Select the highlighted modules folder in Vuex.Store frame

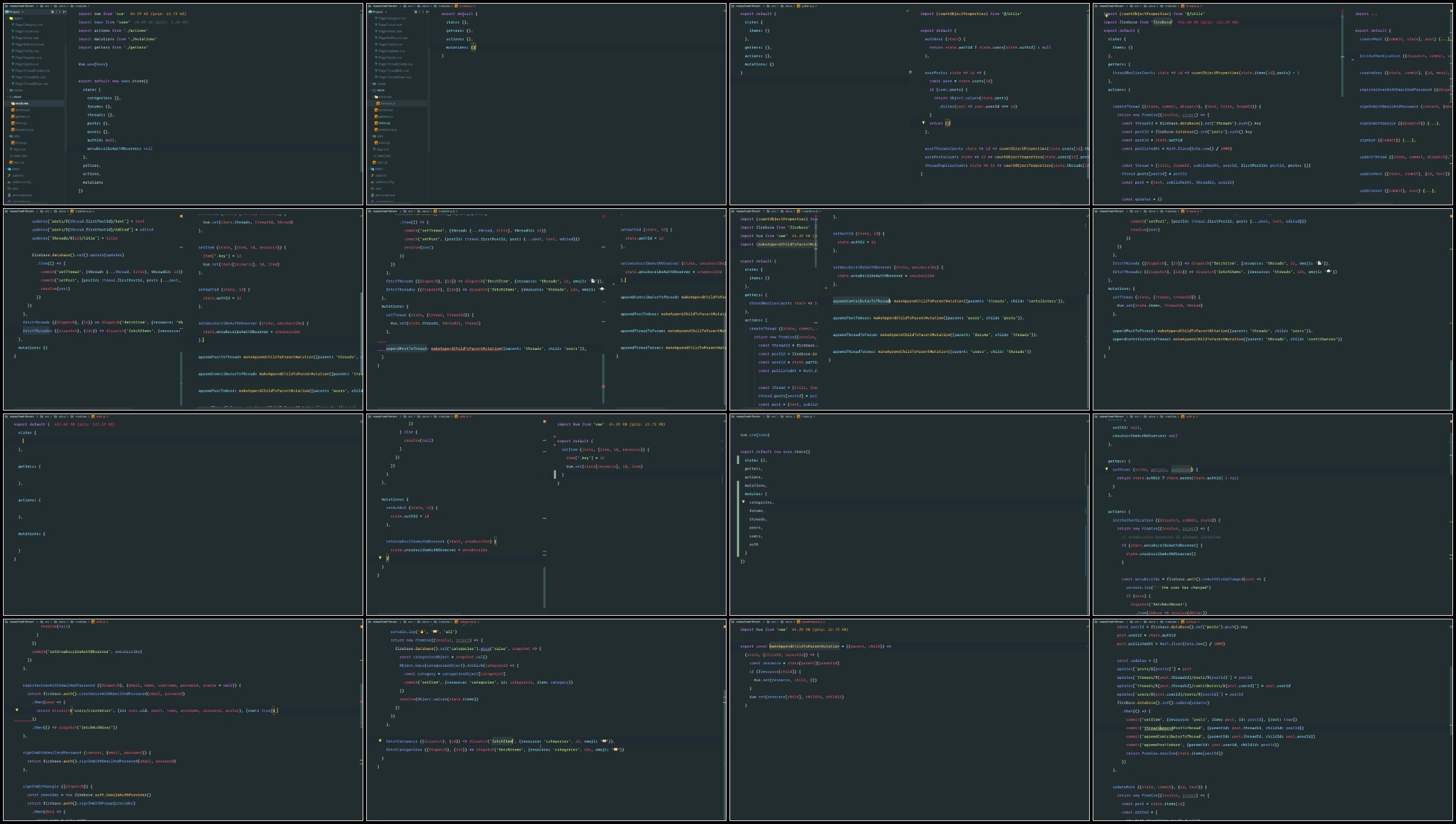point(34,103)
